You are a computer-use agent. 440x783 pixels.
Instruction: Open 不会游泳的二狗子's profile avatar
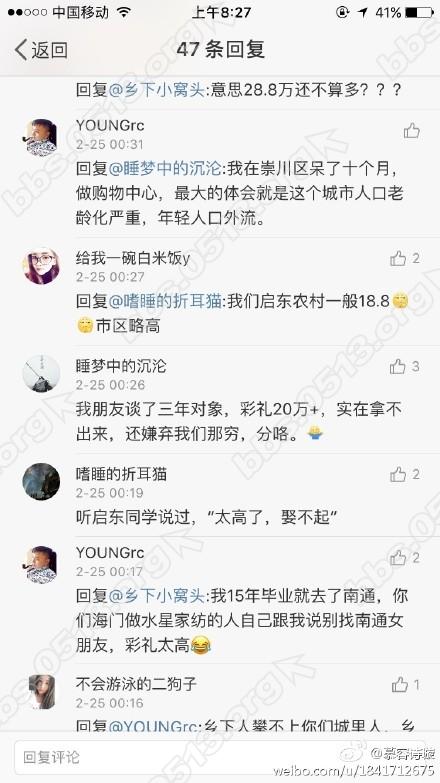[41, 692]
